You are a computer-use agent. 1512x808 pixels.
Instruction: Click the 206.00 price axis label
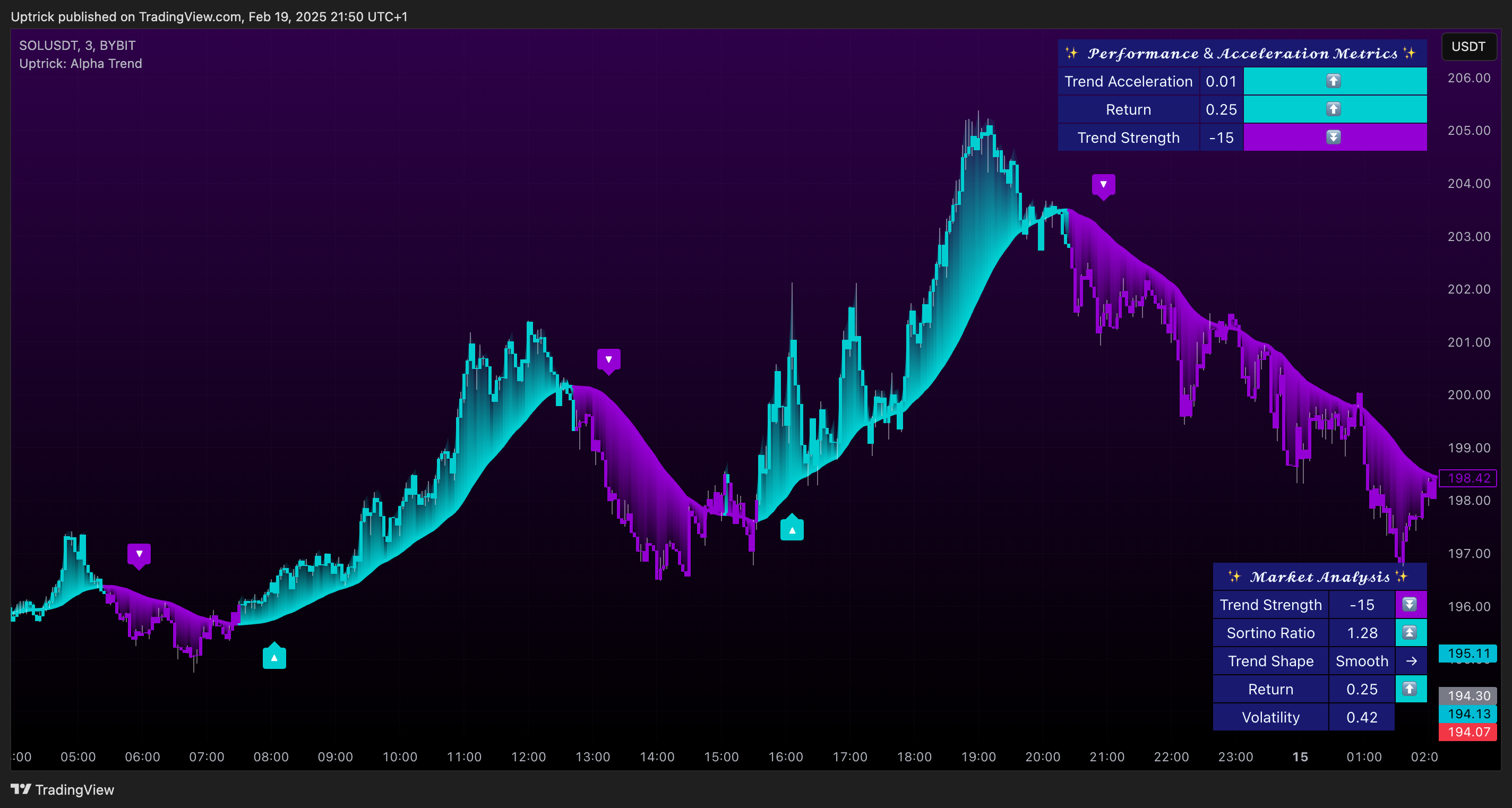click(1468, 78)
